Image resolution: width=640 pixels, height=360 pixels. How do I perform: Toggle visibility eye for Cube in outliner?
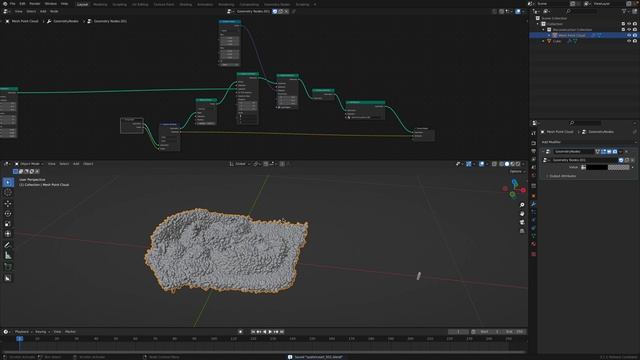coord(629,41)
